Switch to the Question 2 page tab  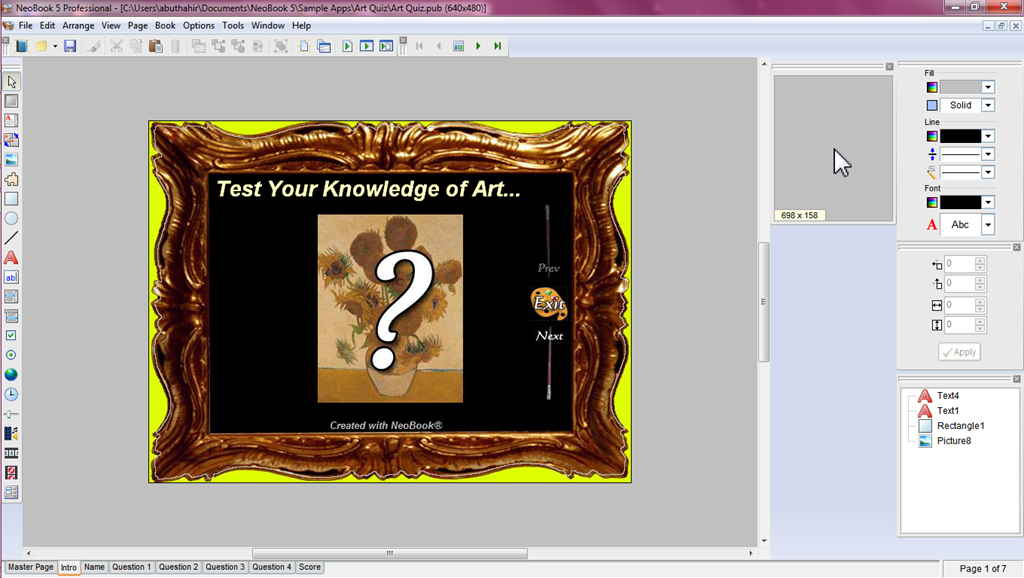click(x=178, y=567)
